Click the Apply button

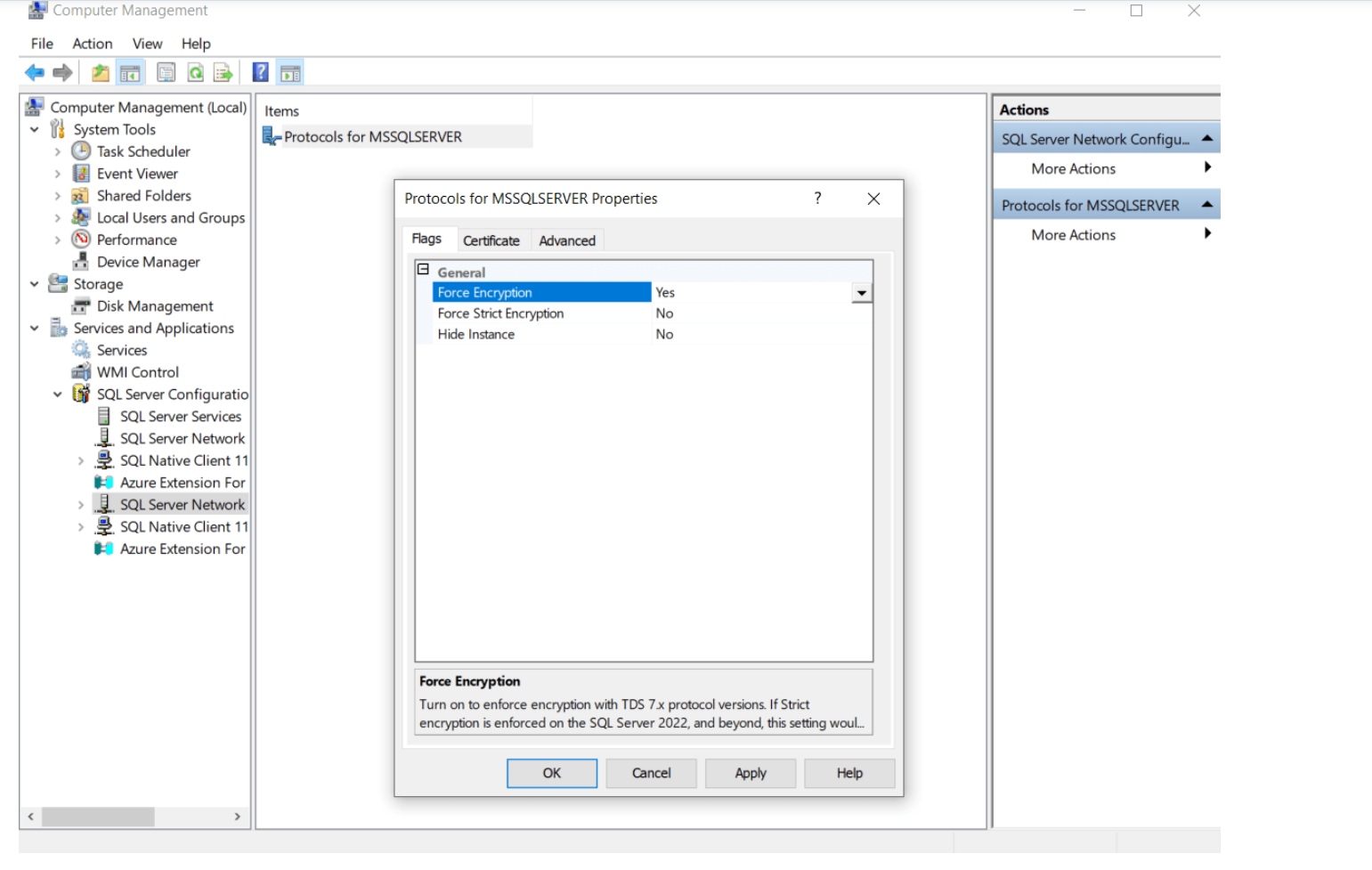click(x=751, y=773)
